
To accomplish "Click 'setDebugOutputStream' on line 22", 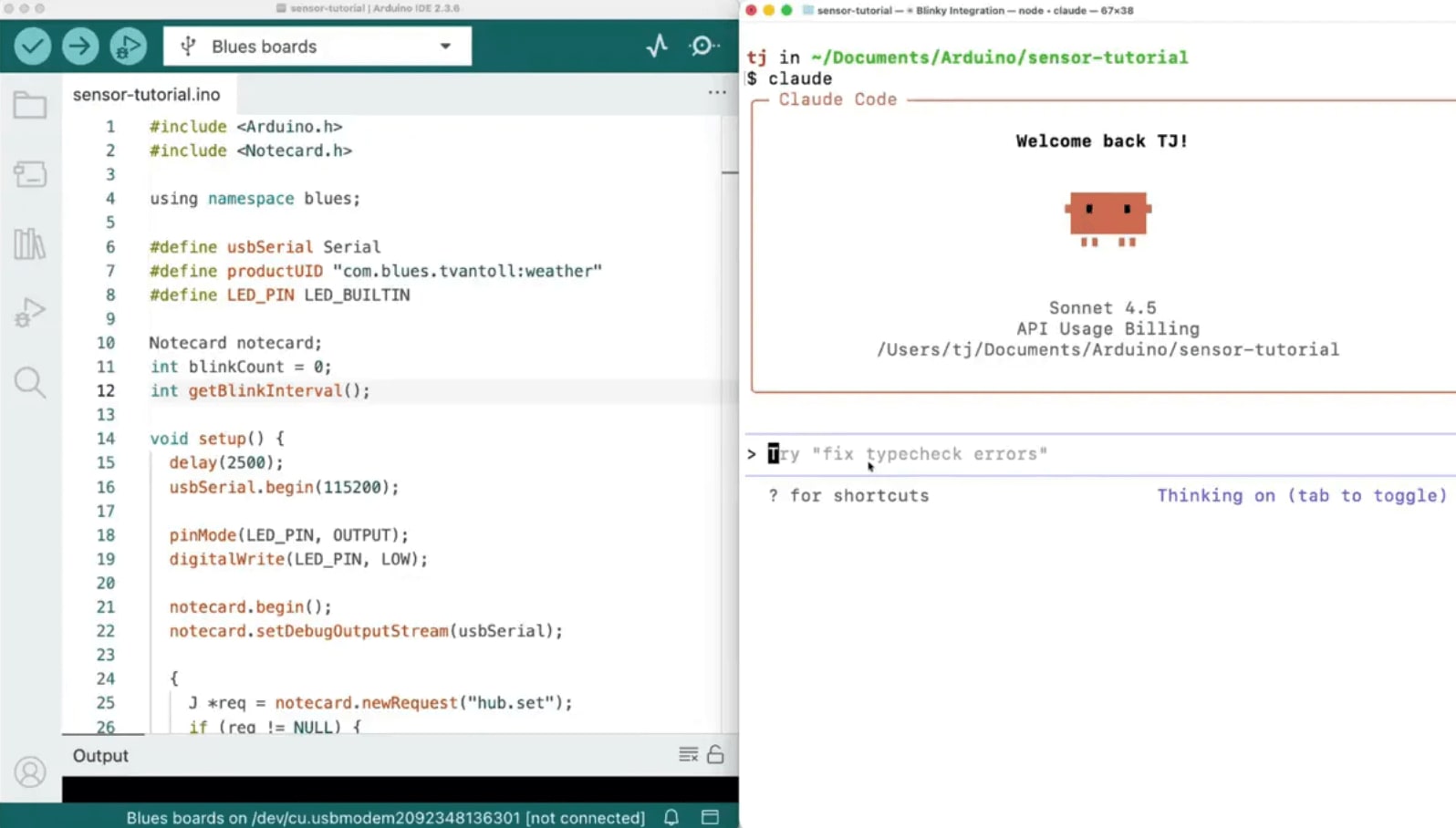I will pyautogui.click(x=352, y=631).
